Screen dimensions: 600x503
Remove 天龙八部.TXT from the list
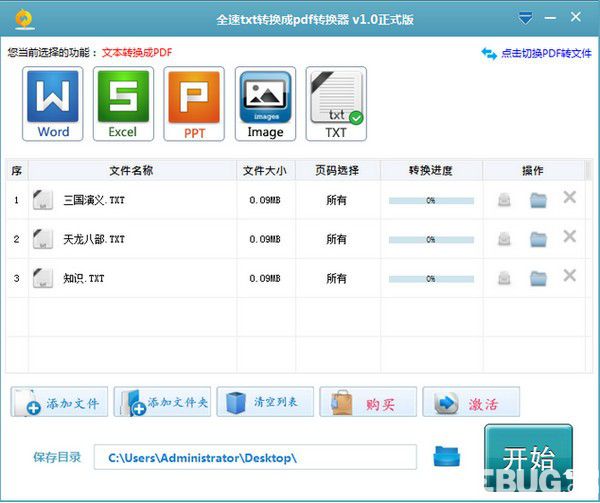[x=570, y=236]
